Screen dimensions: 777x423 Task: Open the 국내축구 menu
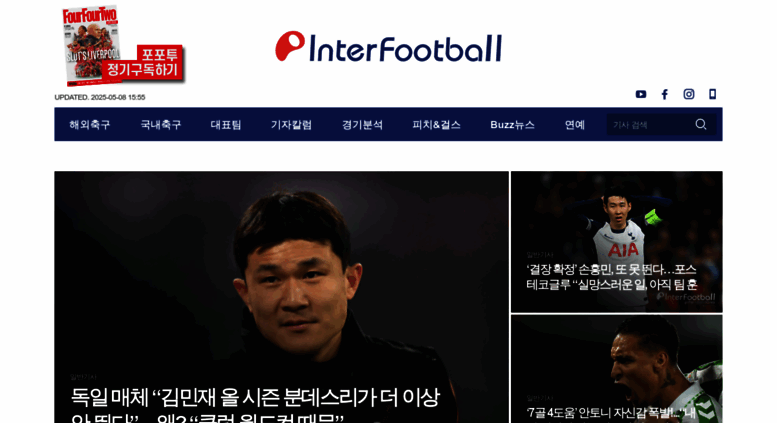click(161, 125)
